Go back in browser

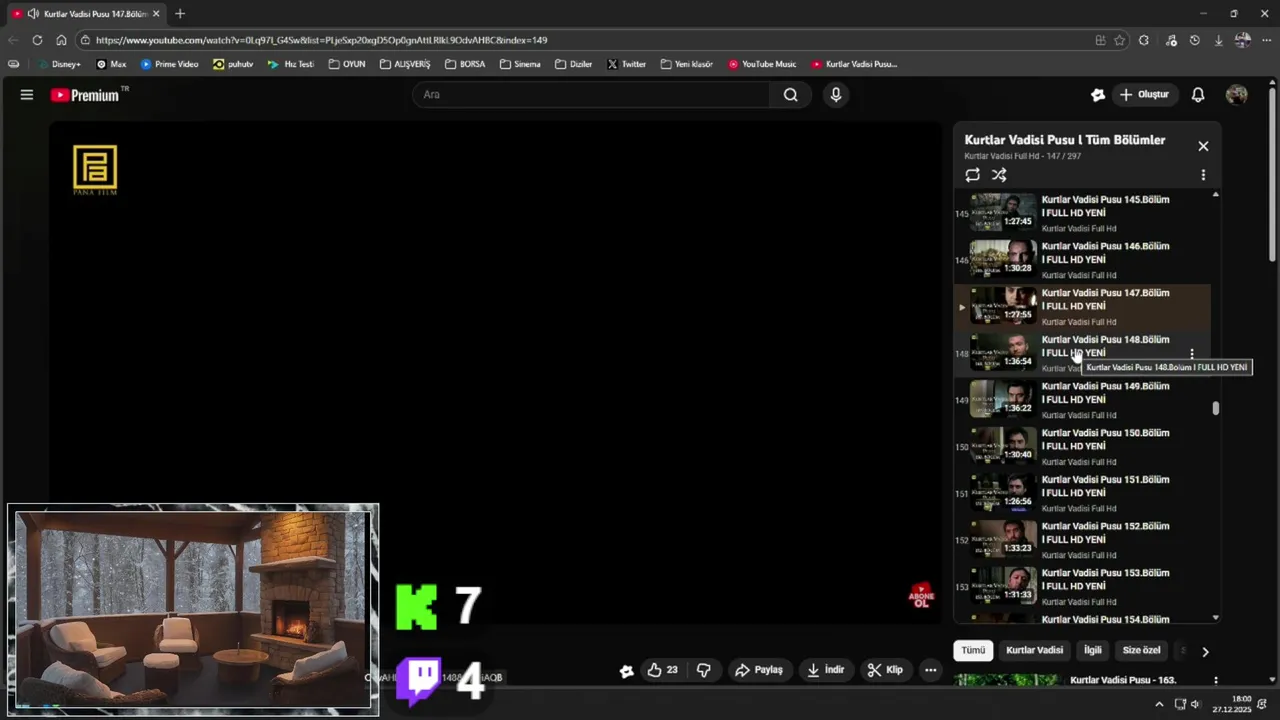(x=13, y=40)
